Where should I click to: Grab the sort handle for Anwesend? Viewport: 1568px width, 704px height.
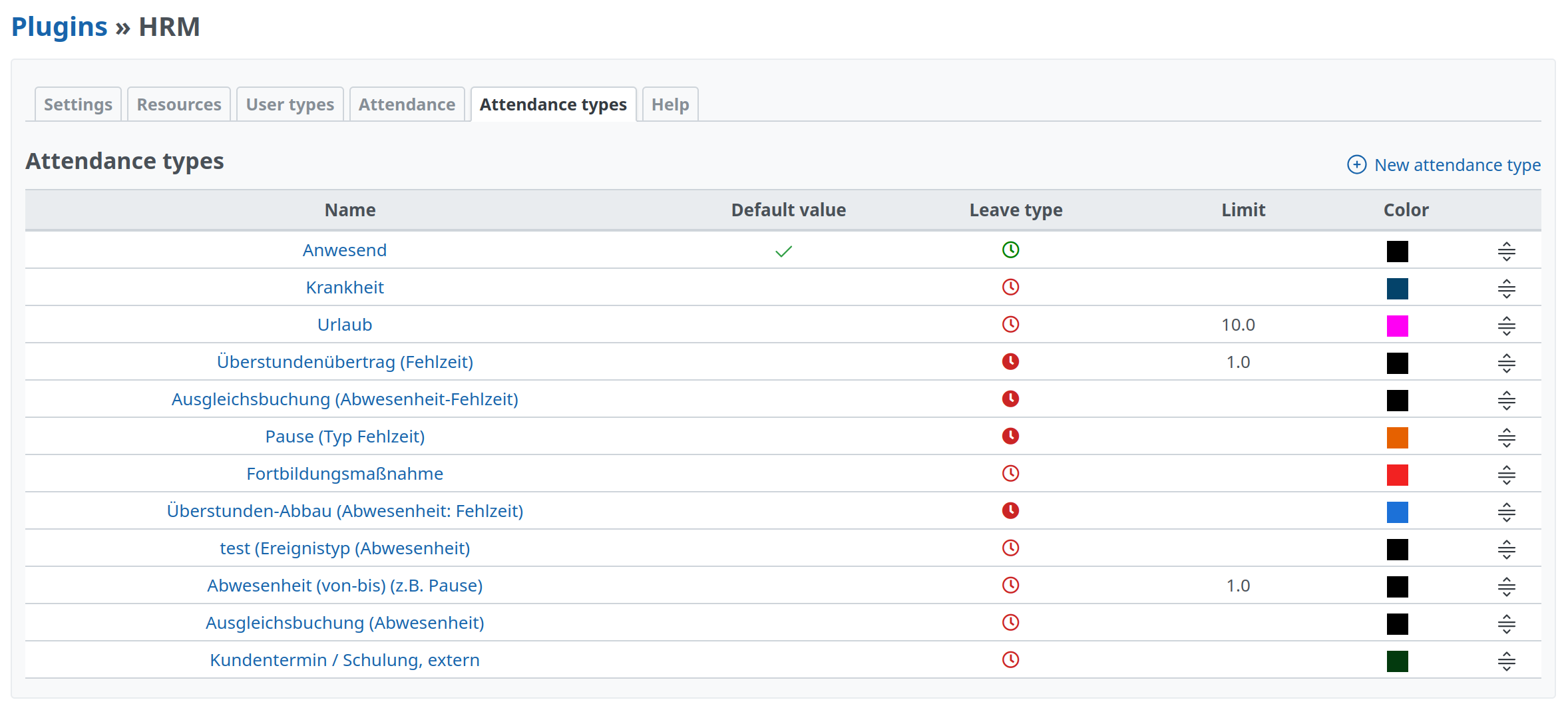click(1506, 252)
